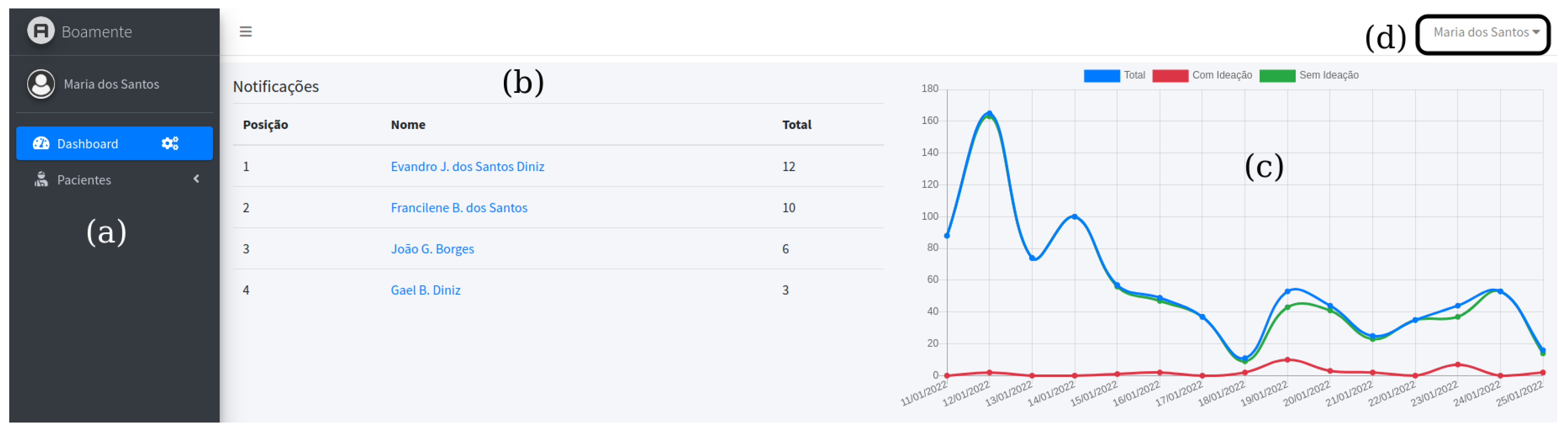Open the Pacientes sidebar menu
This screenshot has height=431, width=1568.
[84, 180]
